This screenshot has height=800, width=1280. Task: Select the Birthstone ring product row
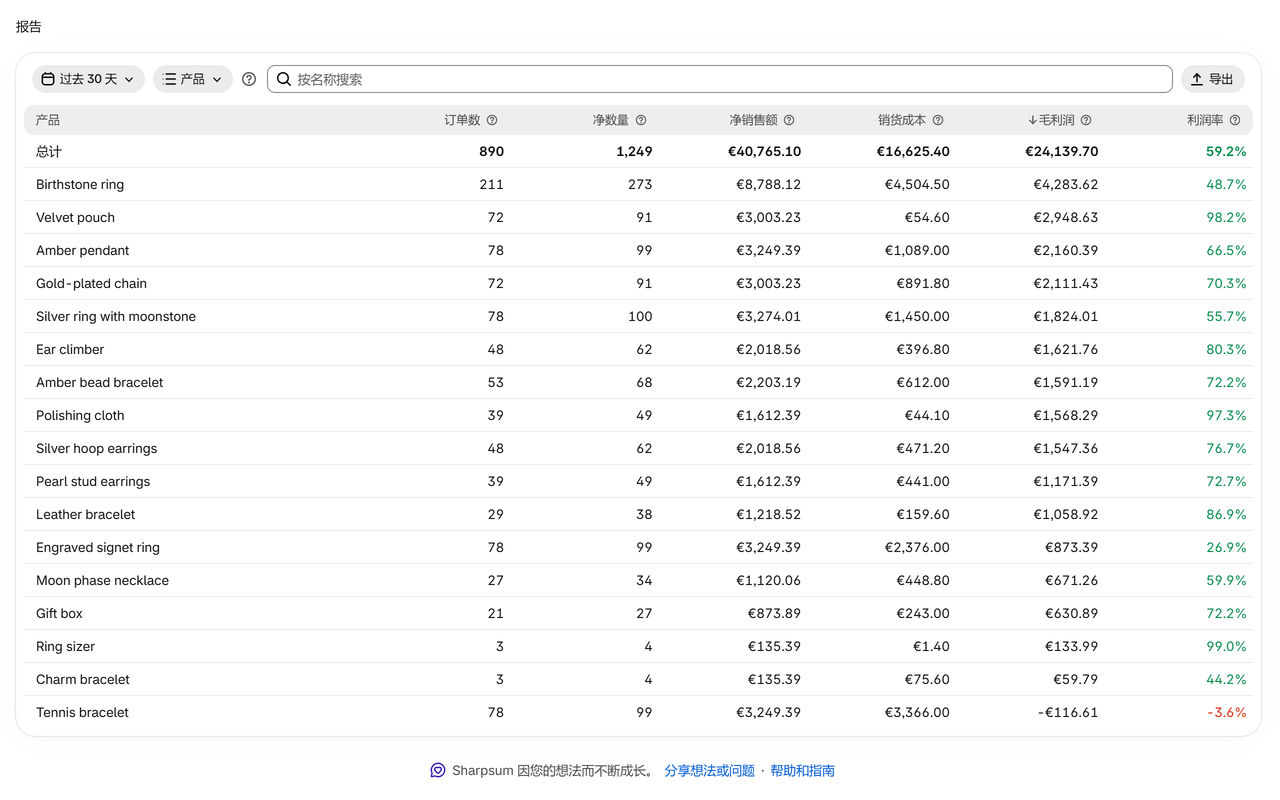(x=638, y=184)
